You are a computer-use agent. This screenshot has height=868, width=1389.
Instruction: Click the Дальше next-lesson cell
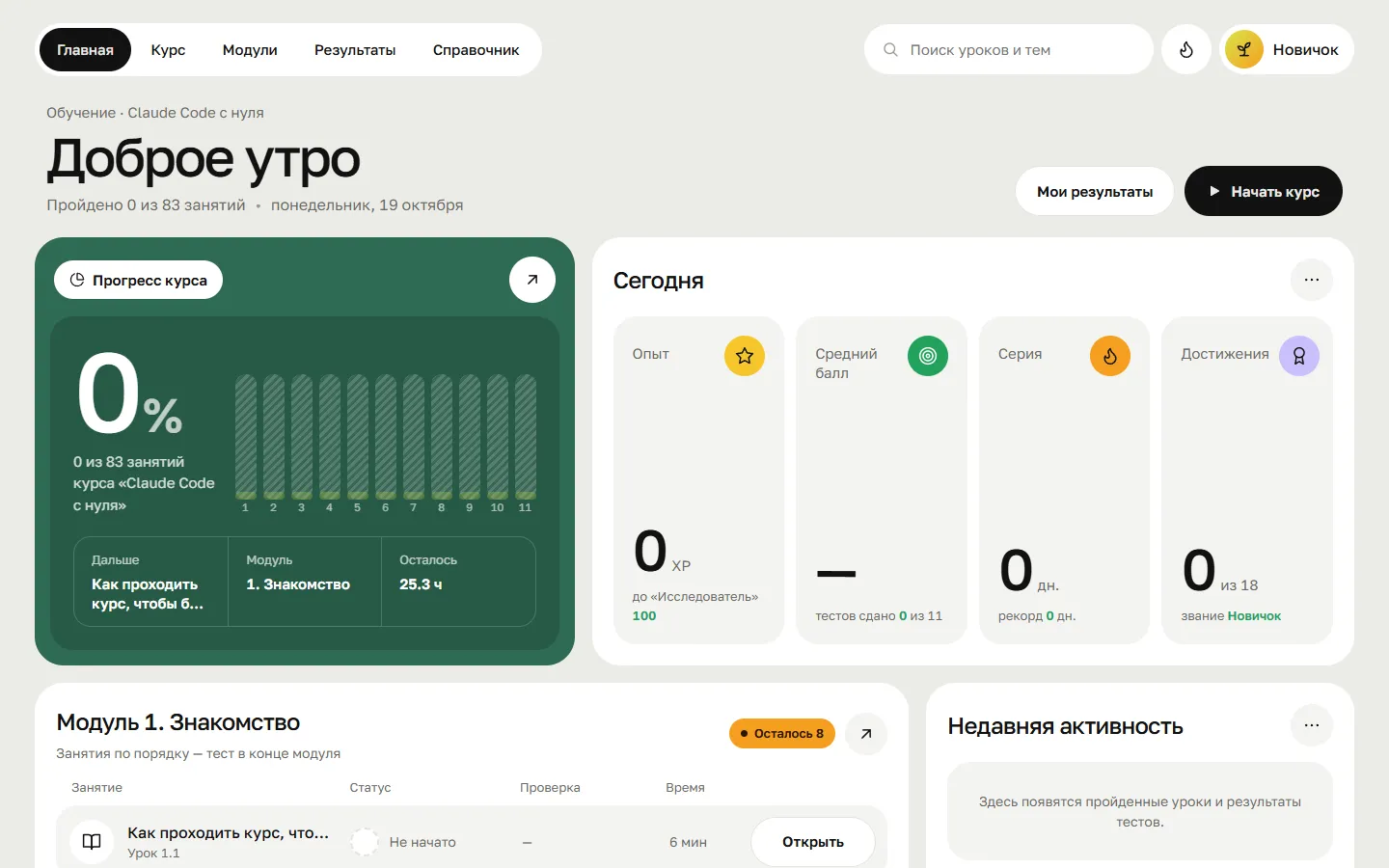[151, 582]
